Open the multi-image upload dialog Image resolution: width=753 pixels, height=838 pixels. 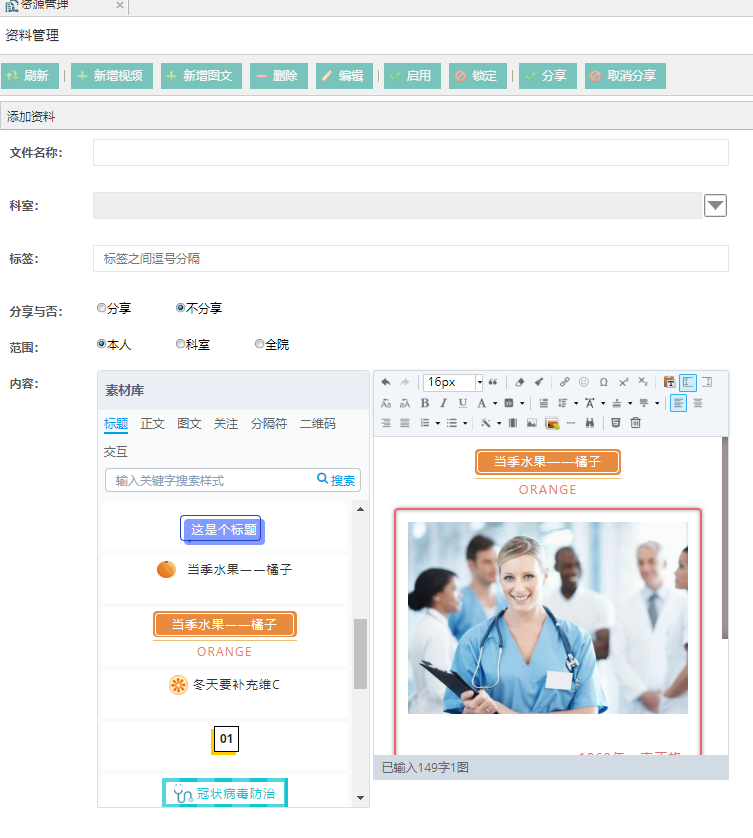pos(552,423)
